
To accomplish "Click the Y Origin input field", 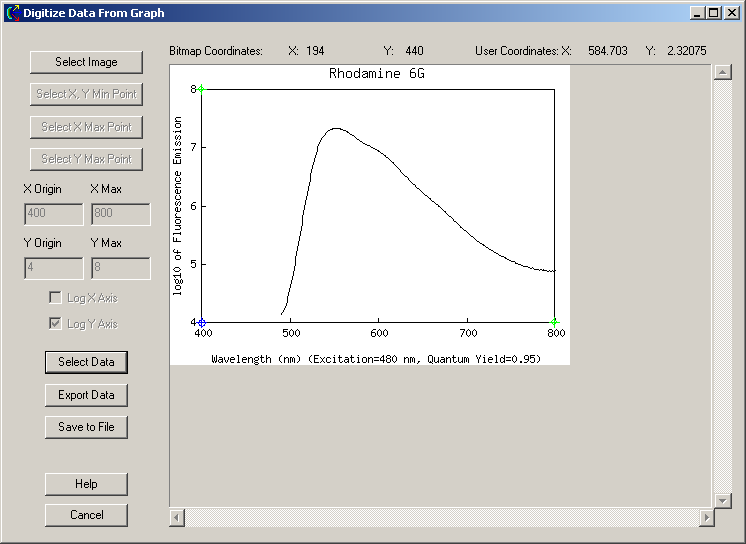I will click(53, 268).
